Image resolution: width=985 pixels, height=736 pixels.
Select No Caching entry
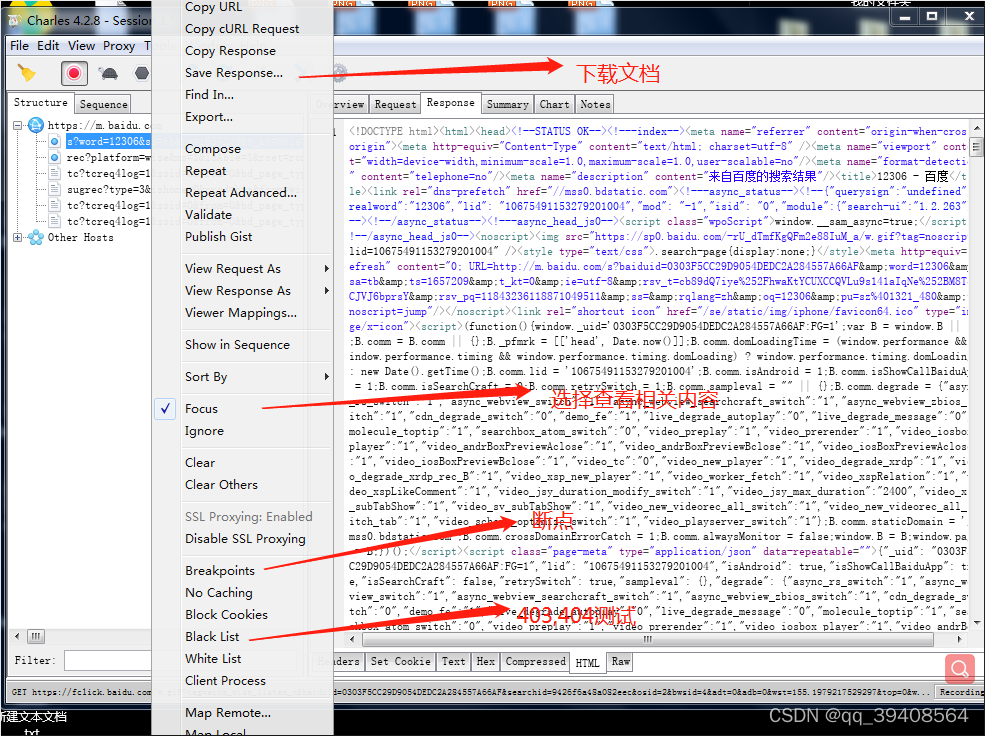(x=219, y=593)
